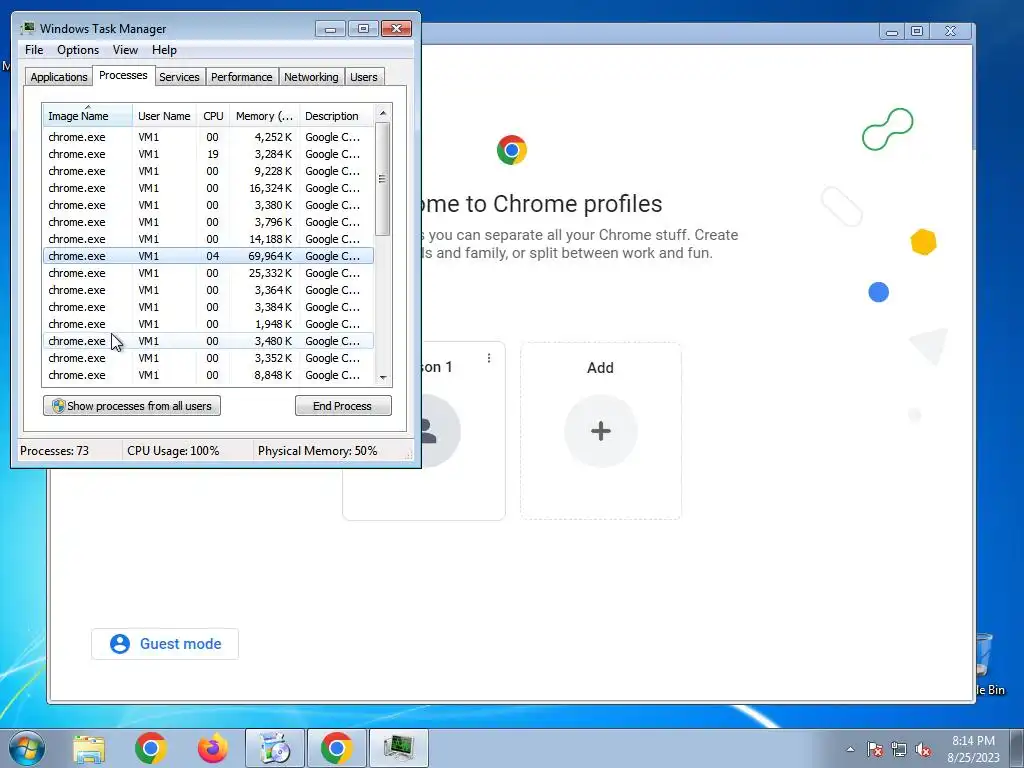Select chrome.exe row using 4,252 K

(x=208, y=137)
